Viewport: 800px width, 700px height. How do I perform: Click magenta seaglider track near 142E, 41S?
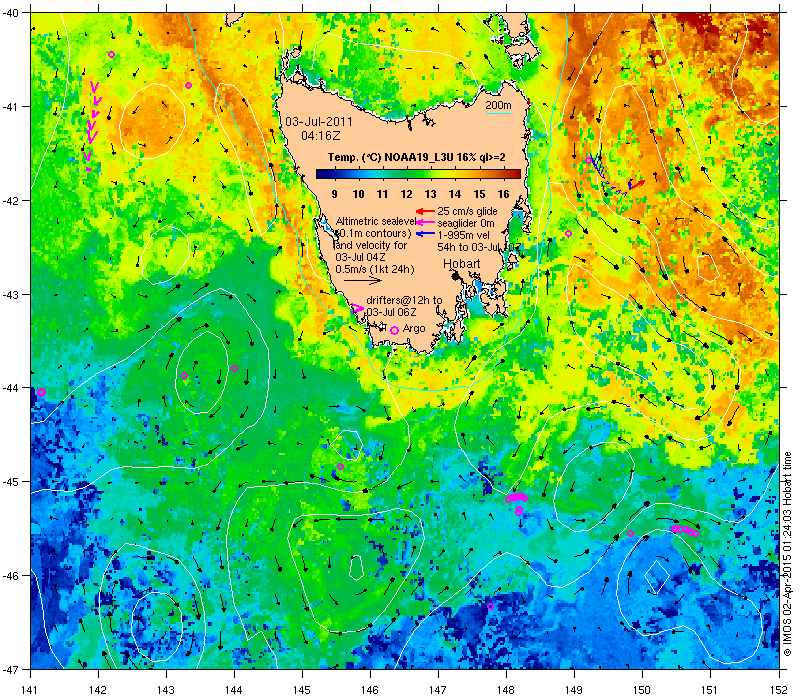tap(92, 125)
